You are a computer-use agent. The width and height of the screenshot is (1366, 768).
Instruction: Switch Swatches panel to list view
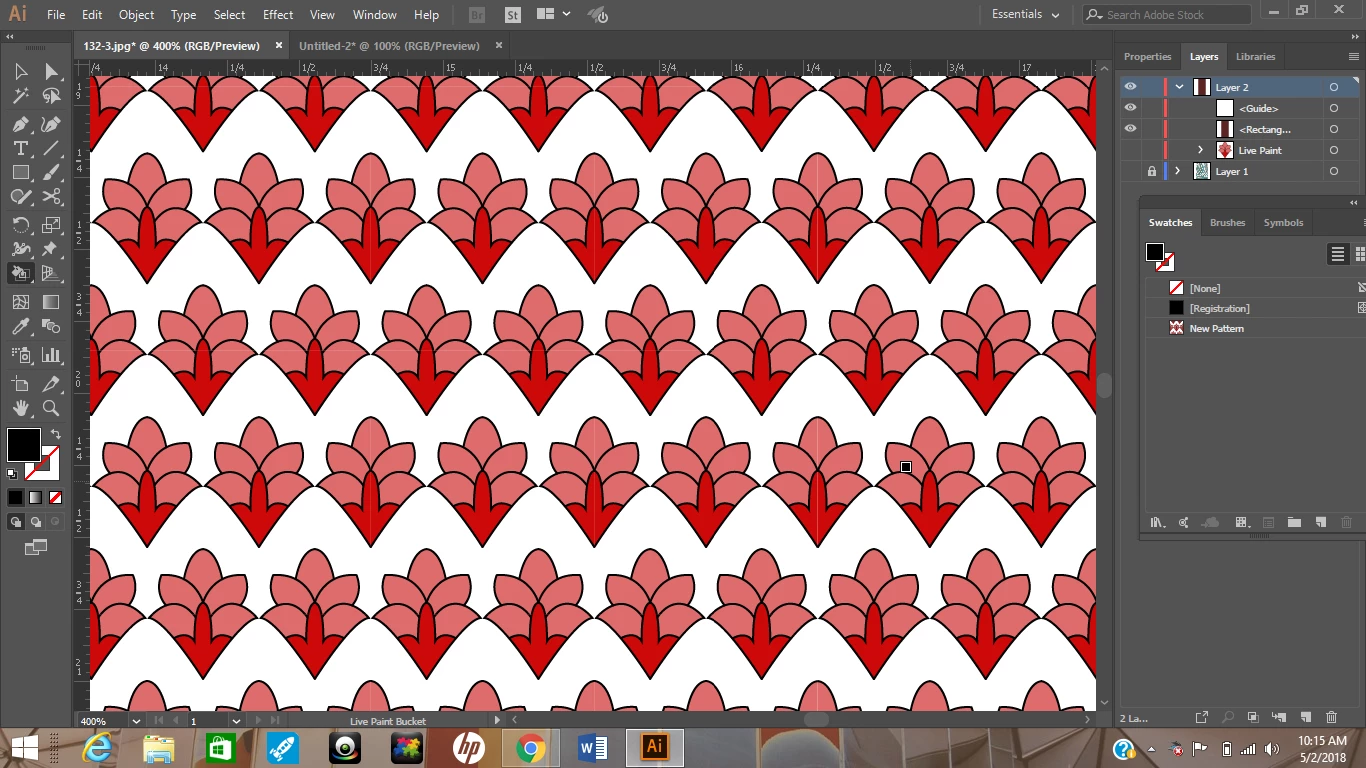click(1338, 254)
